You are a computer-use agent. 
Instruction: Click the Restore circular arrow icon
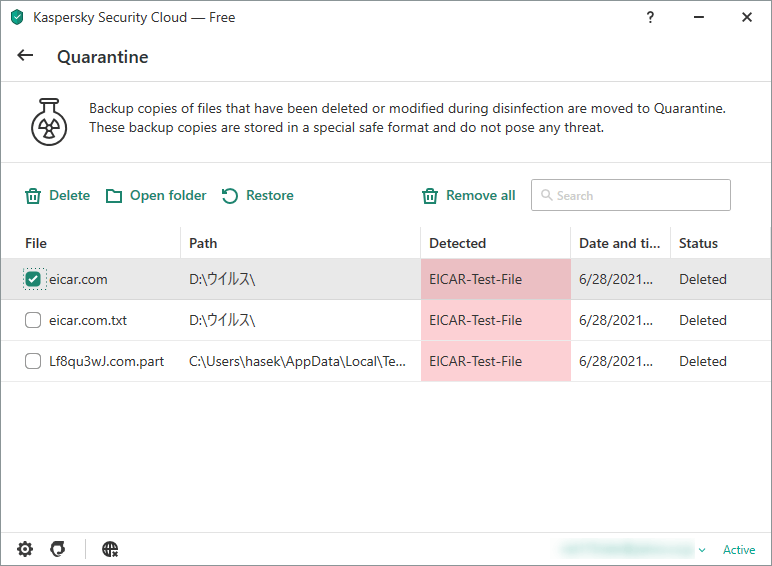(229, 196)
